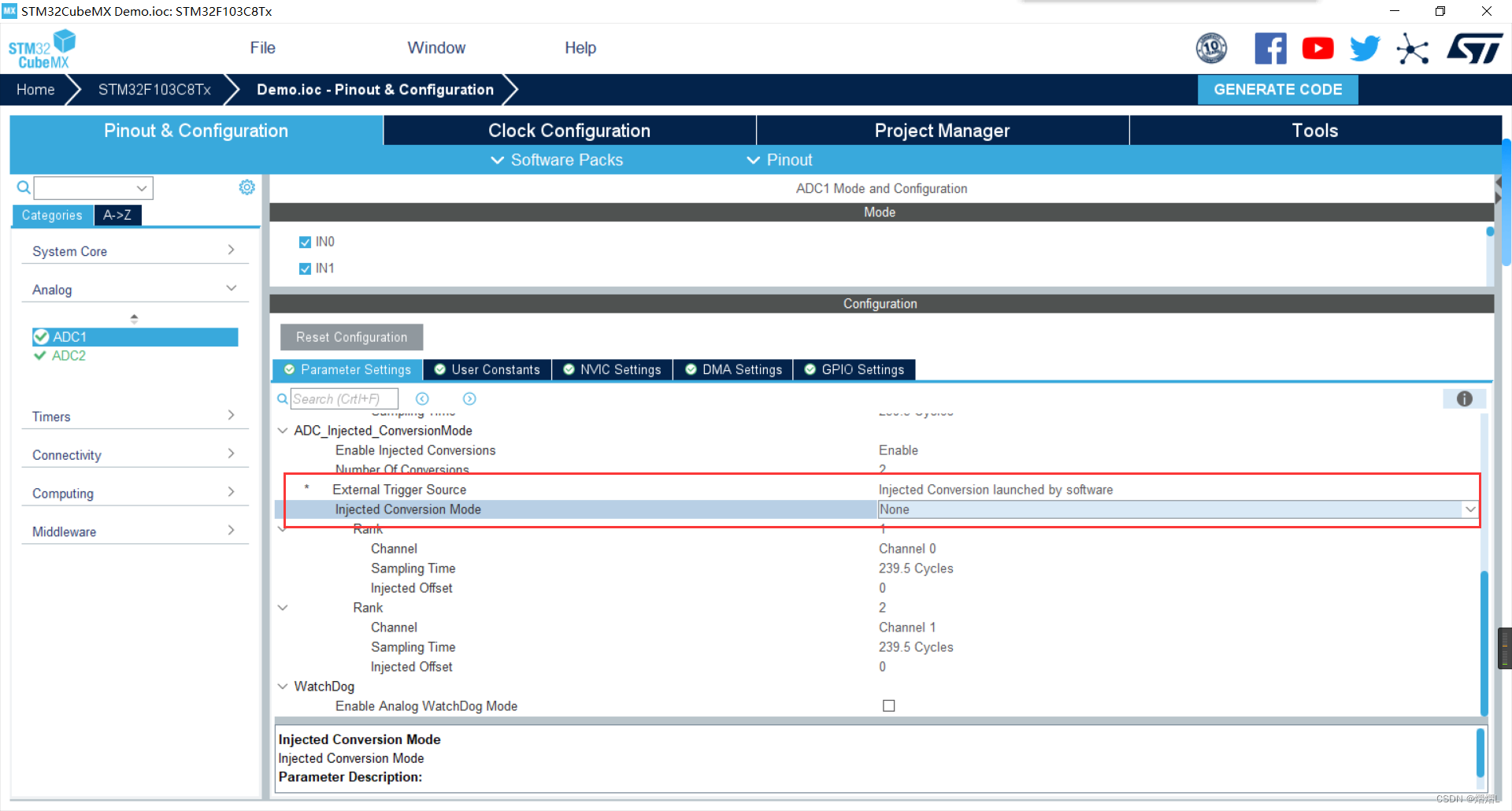Open the Help menu

coord(580,48)
